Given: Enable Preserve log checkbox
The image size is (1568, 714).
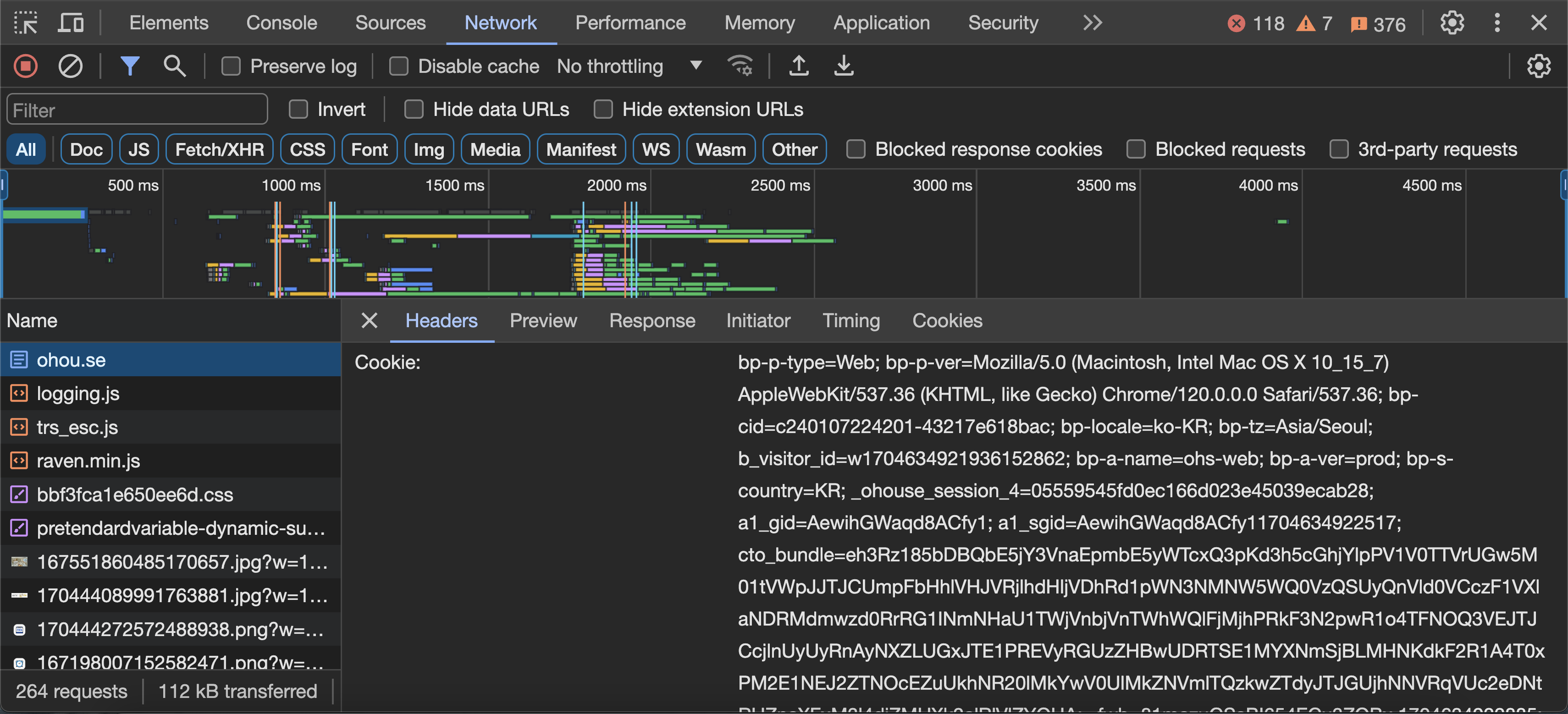Looking at the screenshot, I should click(231, 66).
